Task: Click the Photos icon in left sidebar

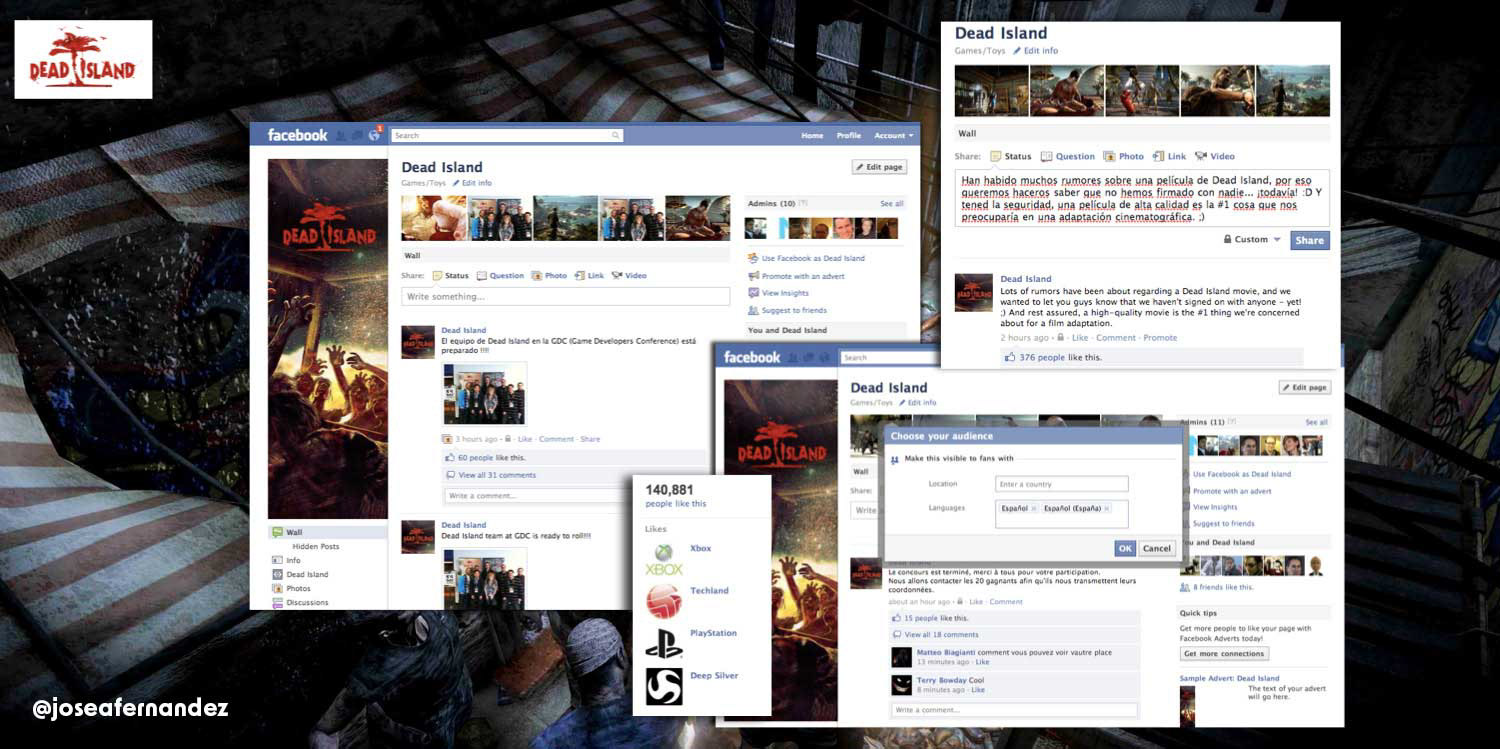Action: pos(277,588)
